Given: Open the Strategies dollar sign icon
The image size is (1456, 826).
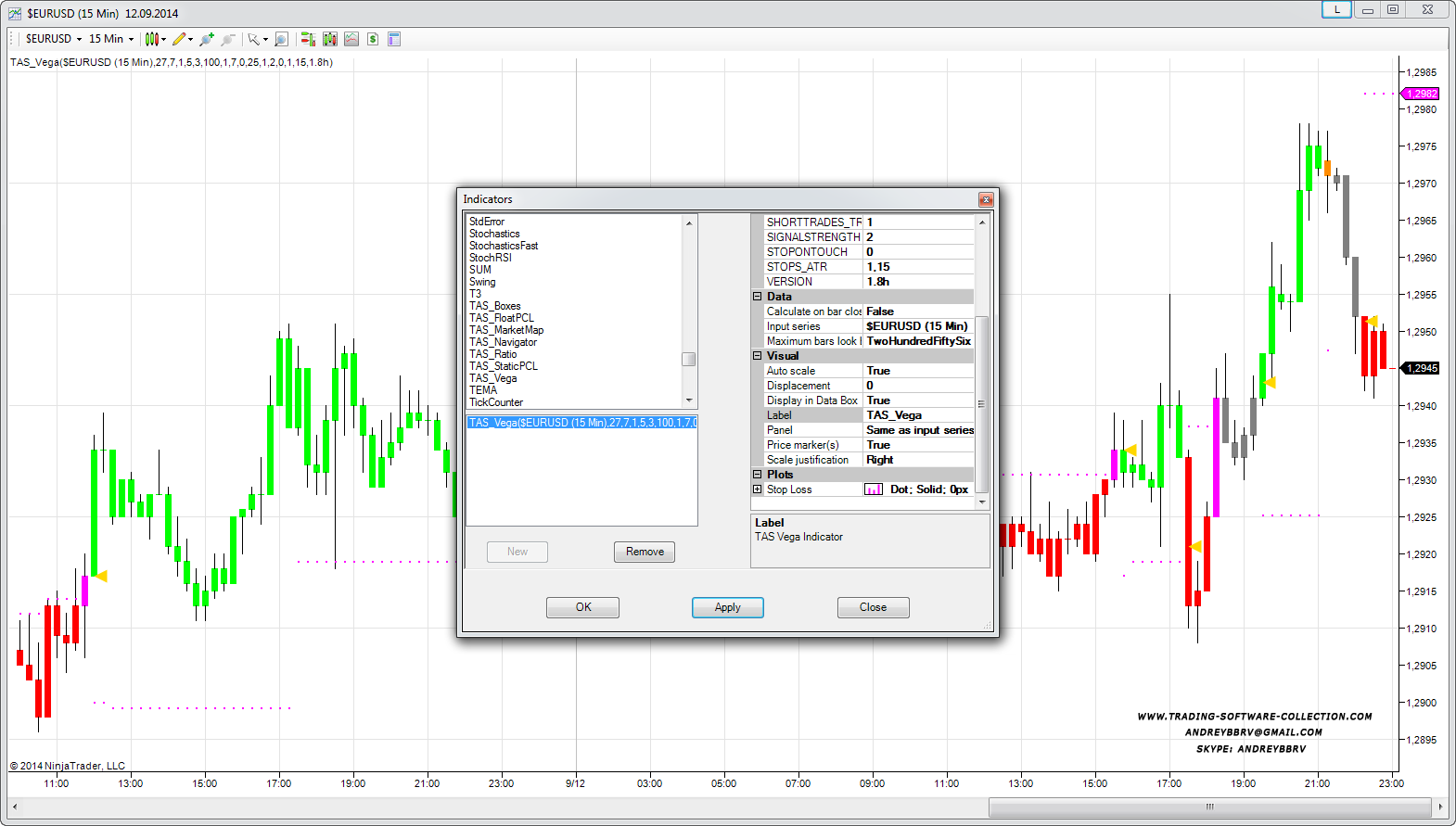Looking at the screenshot, I should click(373, 39).
